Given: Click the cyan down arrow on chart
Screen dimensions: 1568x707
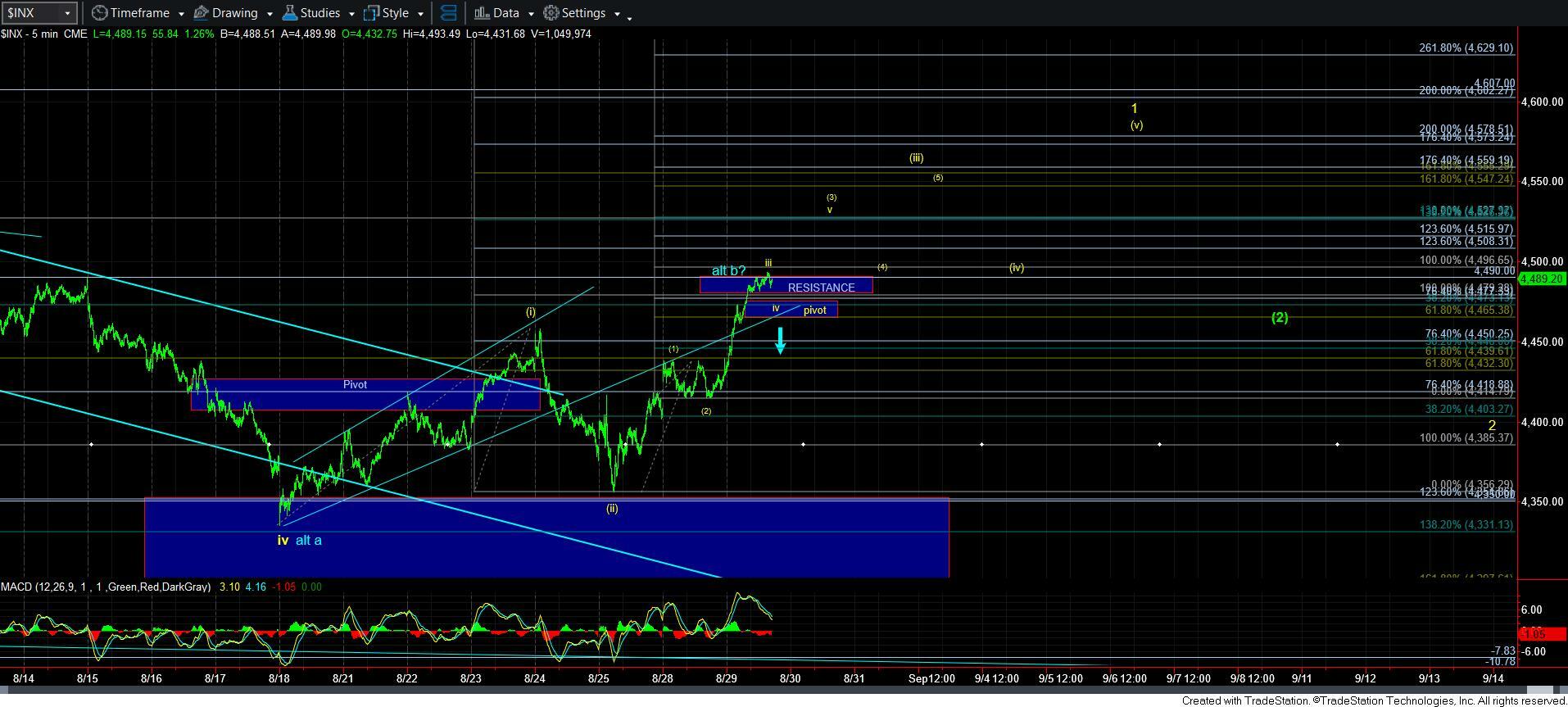Looking at the screenshot, I should click(781, 340).
